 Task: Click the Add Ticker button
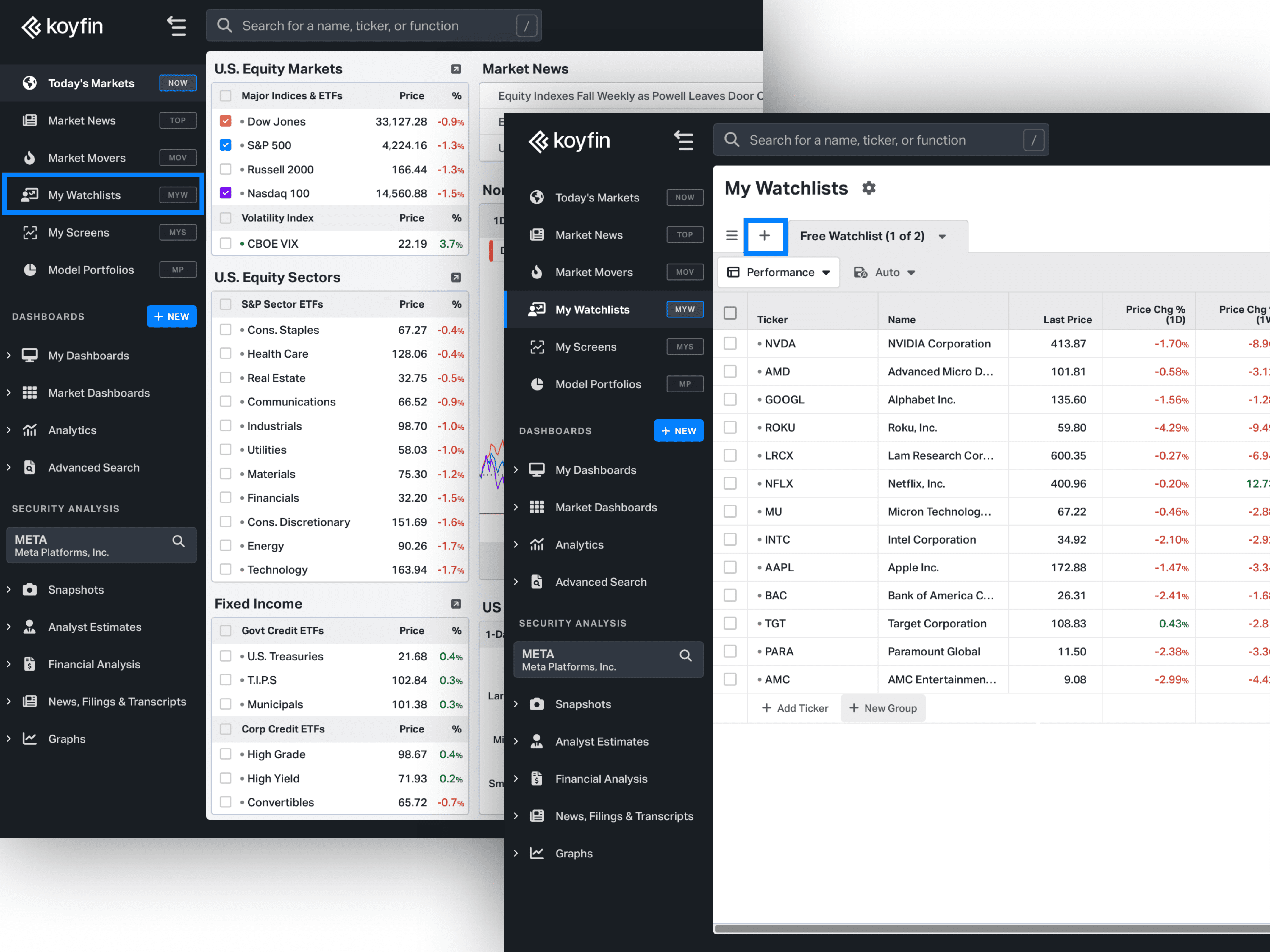pyautogui.click(x=795, y=708)
